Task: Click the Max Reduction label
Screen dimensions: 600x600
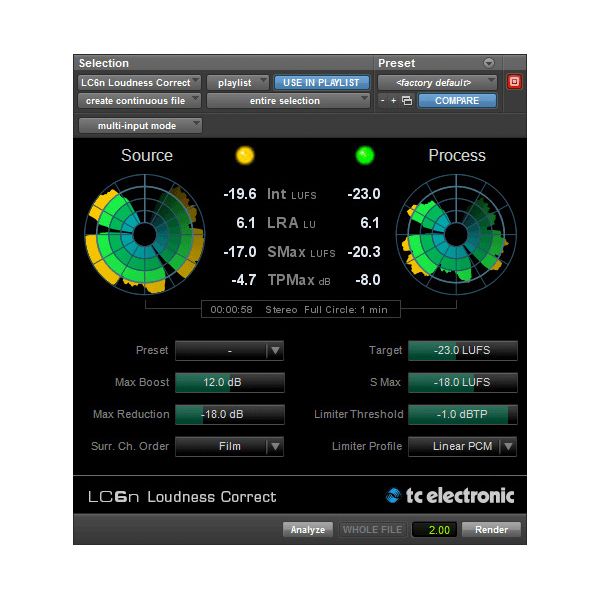Action: pos(131,414)
